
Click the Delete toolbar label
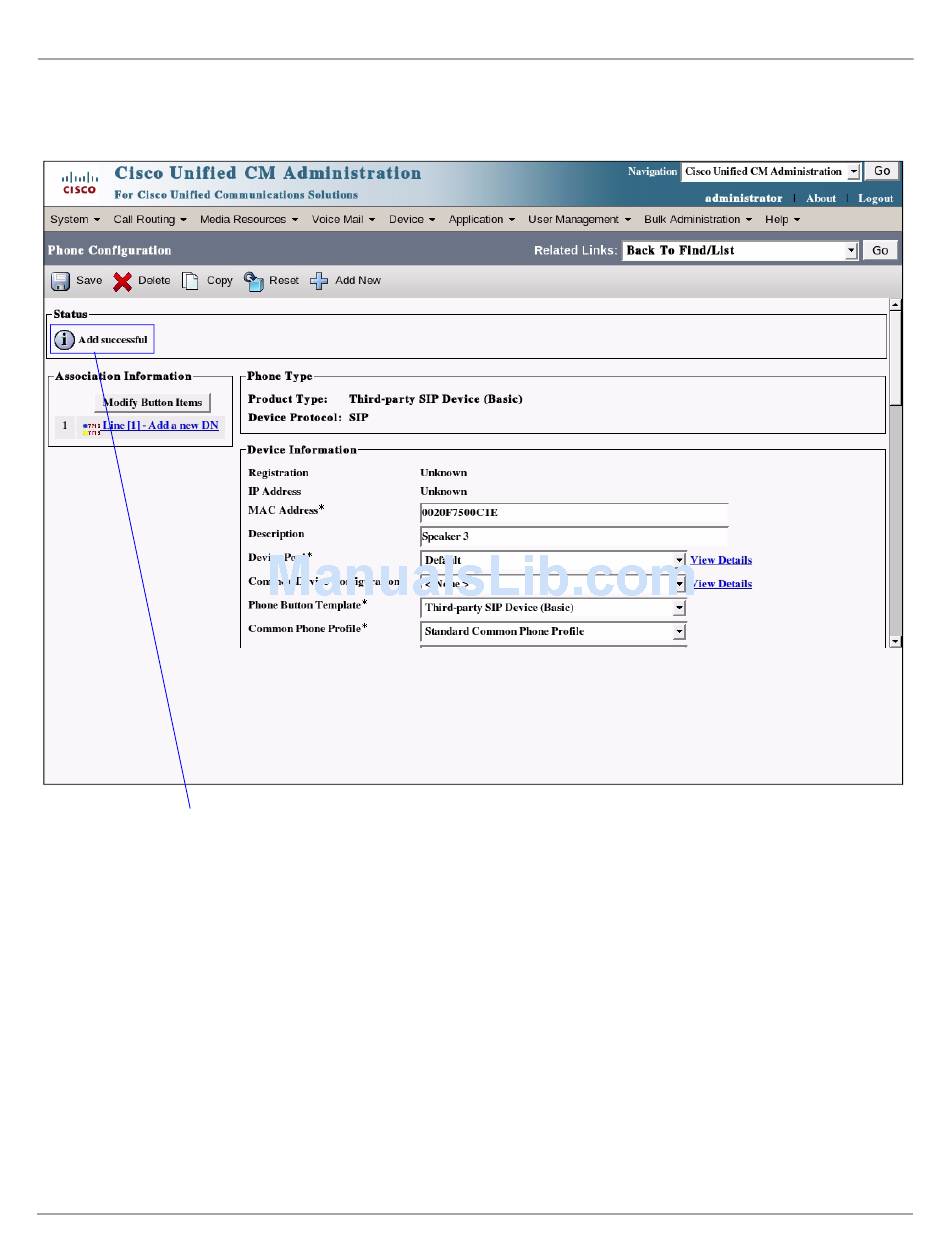[x=154, y=281]
